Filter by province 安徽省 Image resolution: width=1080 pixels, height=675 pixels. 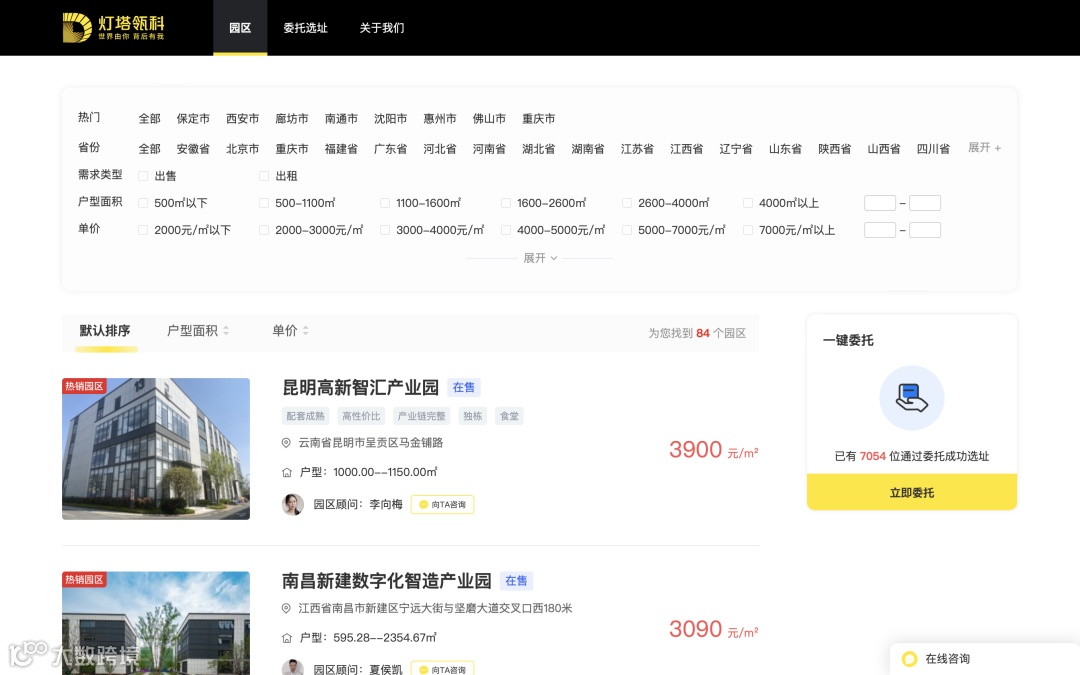pos(193,149)
